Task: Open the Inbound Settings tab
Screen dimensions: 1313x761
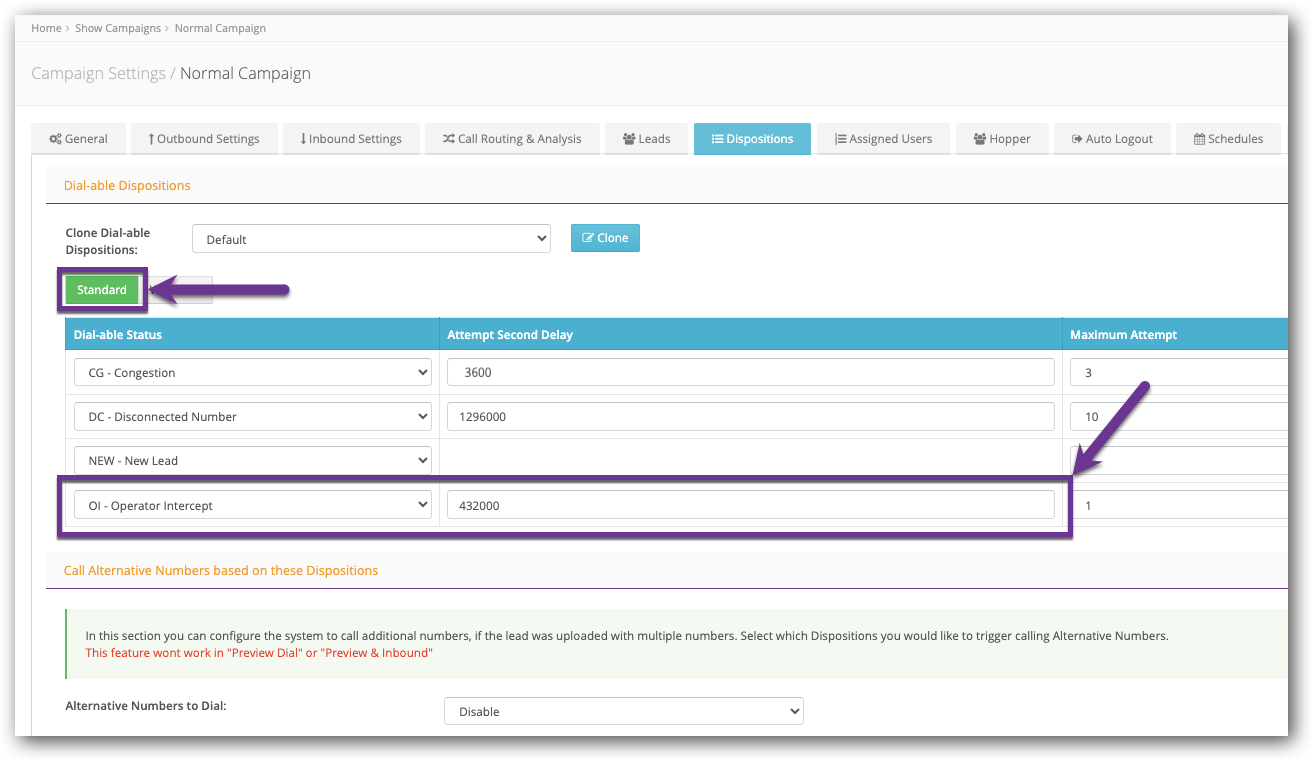Action: tap(350, 139)
